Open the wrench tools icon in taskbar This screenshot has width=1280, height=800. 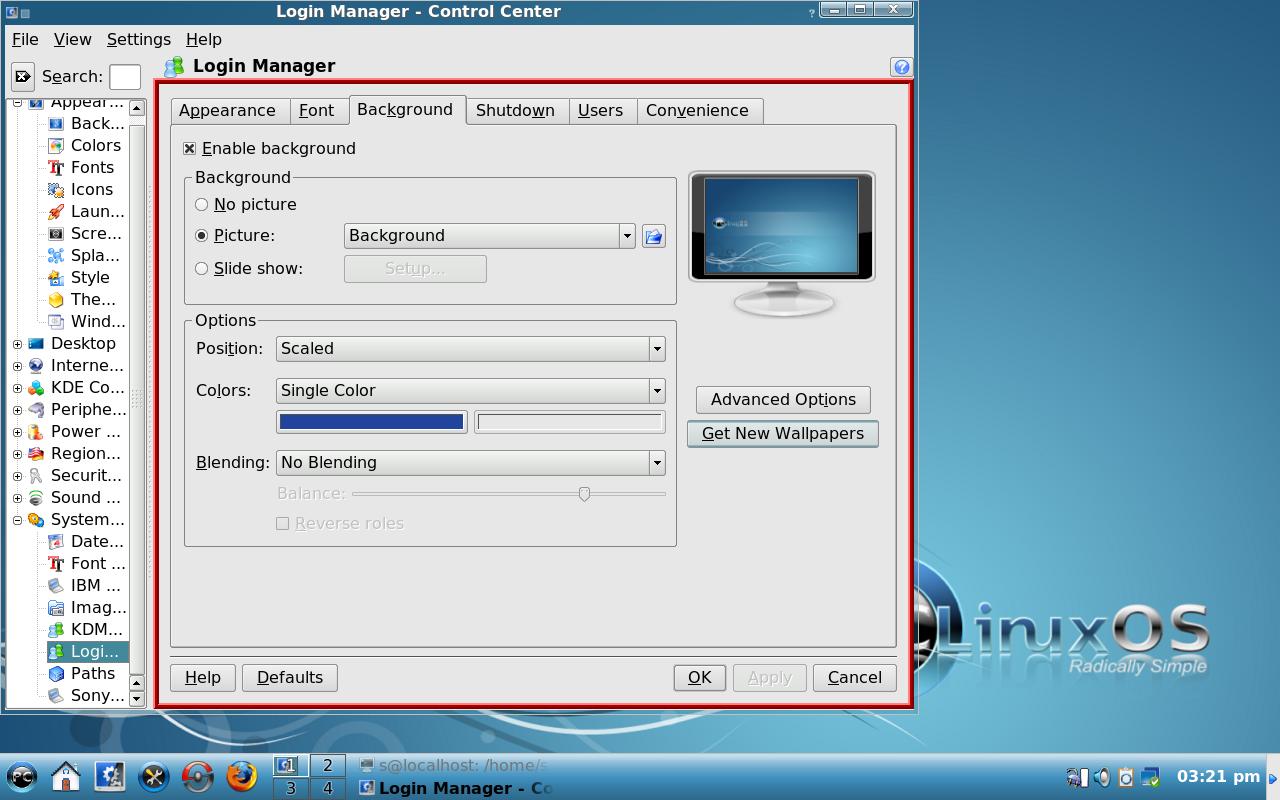click(154, 776)
